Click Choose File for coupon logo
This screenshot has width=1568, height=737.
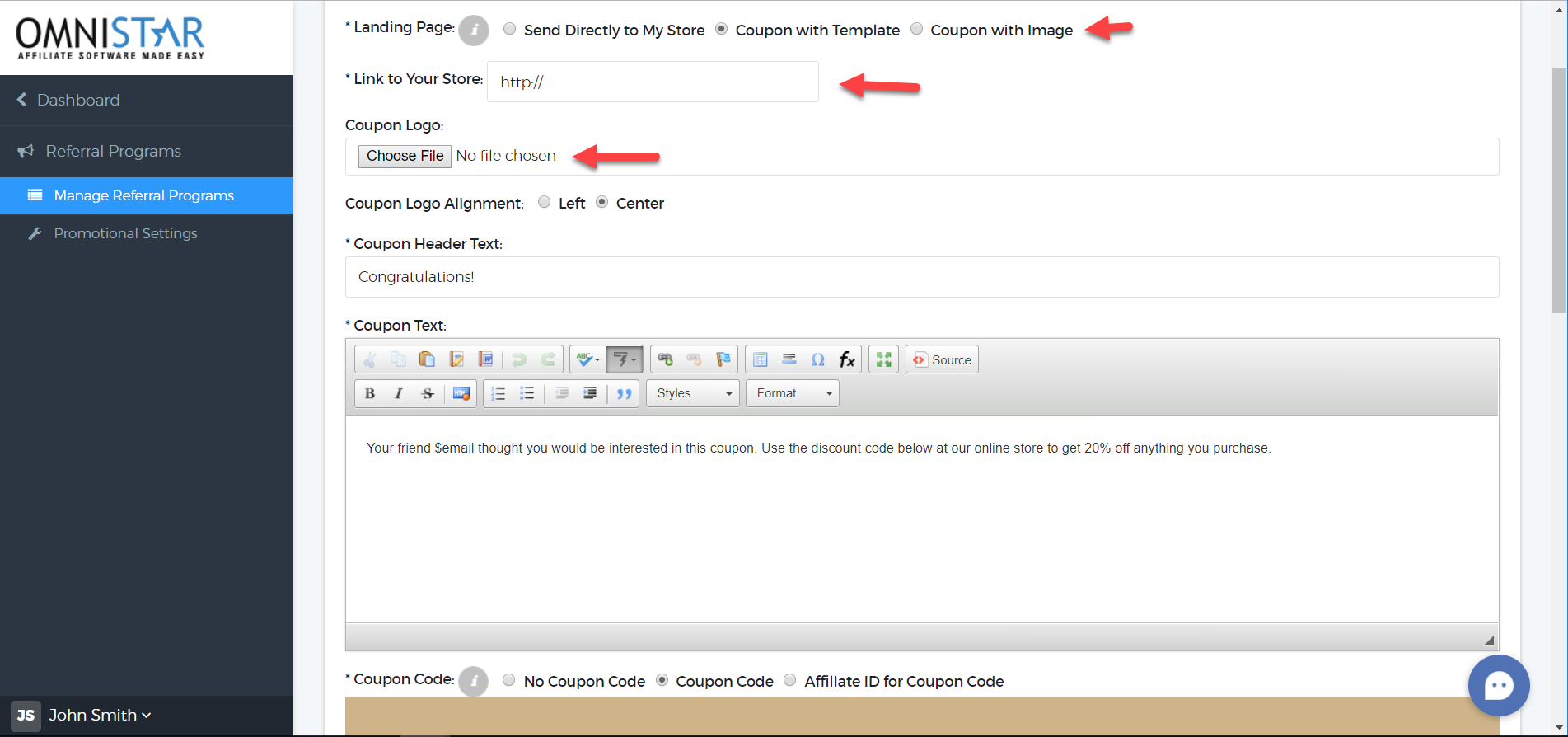[x=405, y=156]
